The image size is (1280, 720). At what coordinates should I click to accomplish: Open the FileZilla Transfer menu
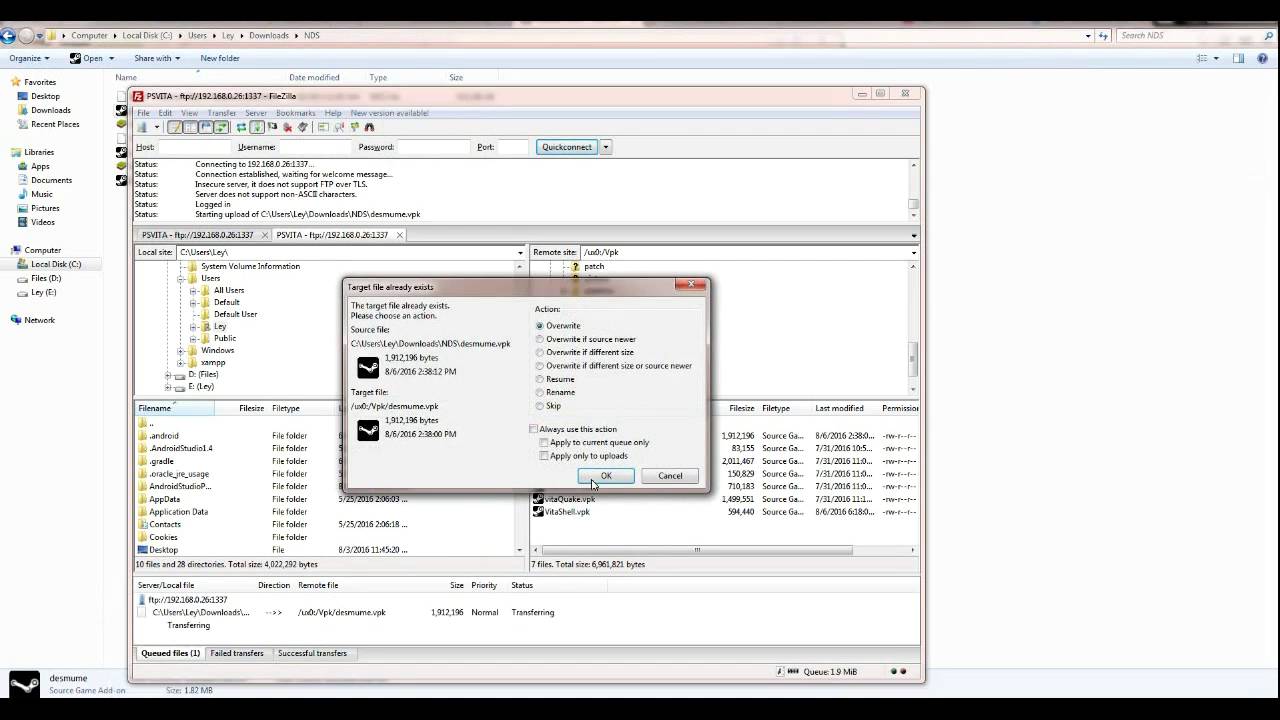point(221,113)
